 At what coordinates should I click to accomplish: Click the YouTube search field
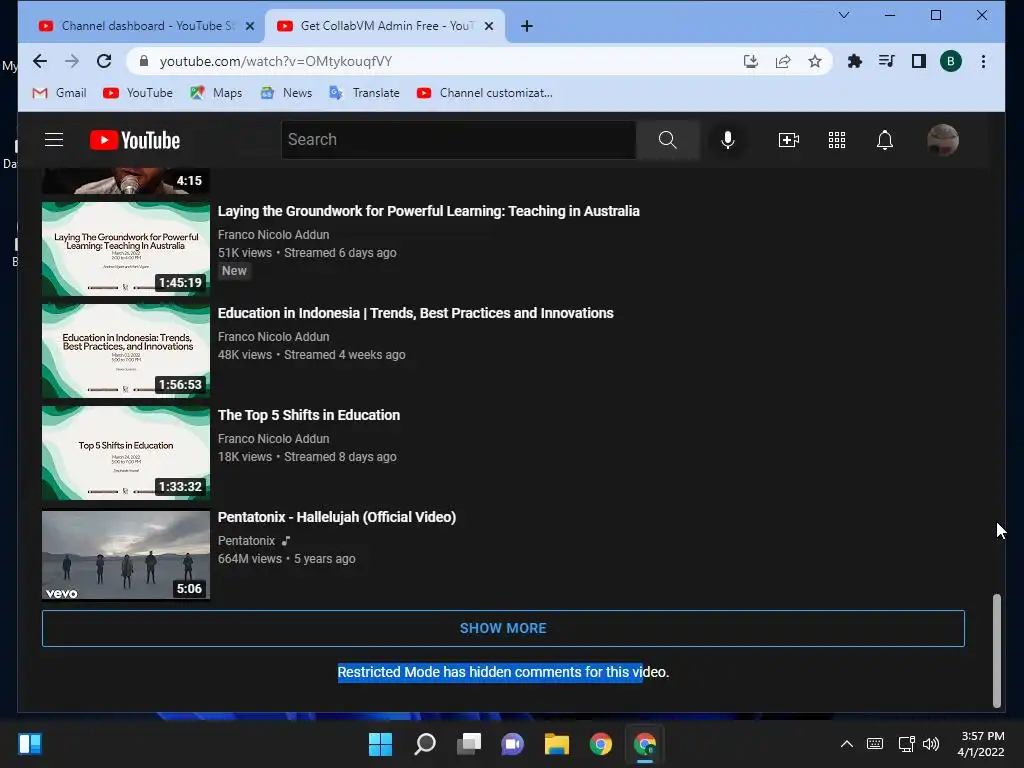tap(458, 140)
